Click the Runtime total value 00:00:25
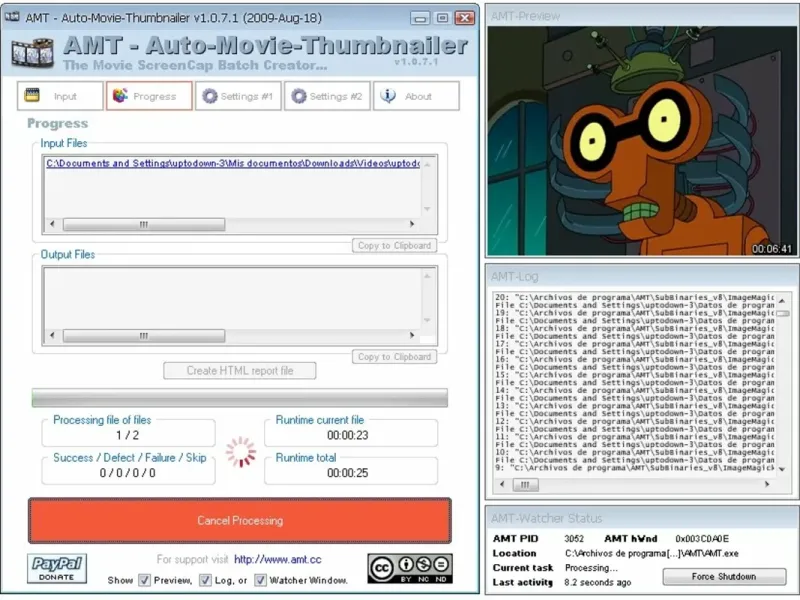 pyautogui.click(x=347, y=473)
